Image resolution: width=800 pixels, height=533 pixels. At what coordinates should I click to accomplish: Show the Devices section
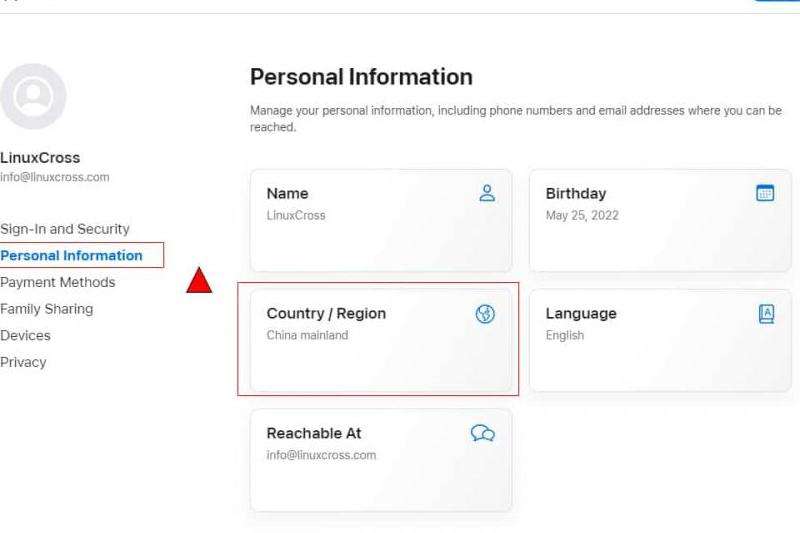pyautogui.click(x=26, y=336)
